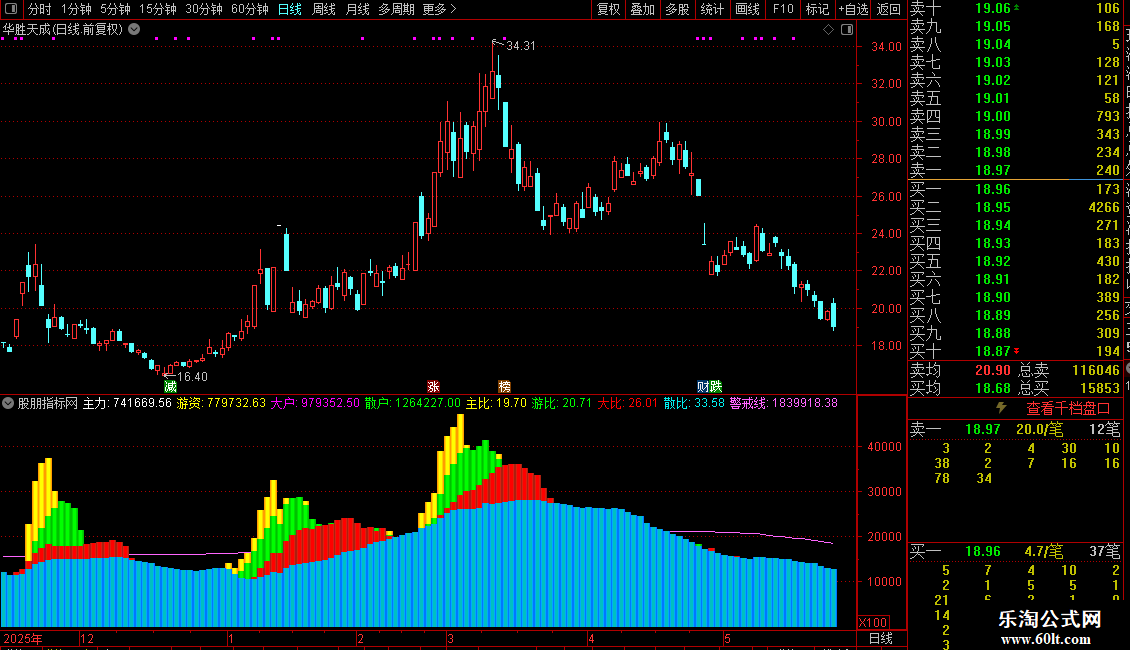Click the 卖均 value 20.90
The image size is (1130, 650).
point(992,370)
